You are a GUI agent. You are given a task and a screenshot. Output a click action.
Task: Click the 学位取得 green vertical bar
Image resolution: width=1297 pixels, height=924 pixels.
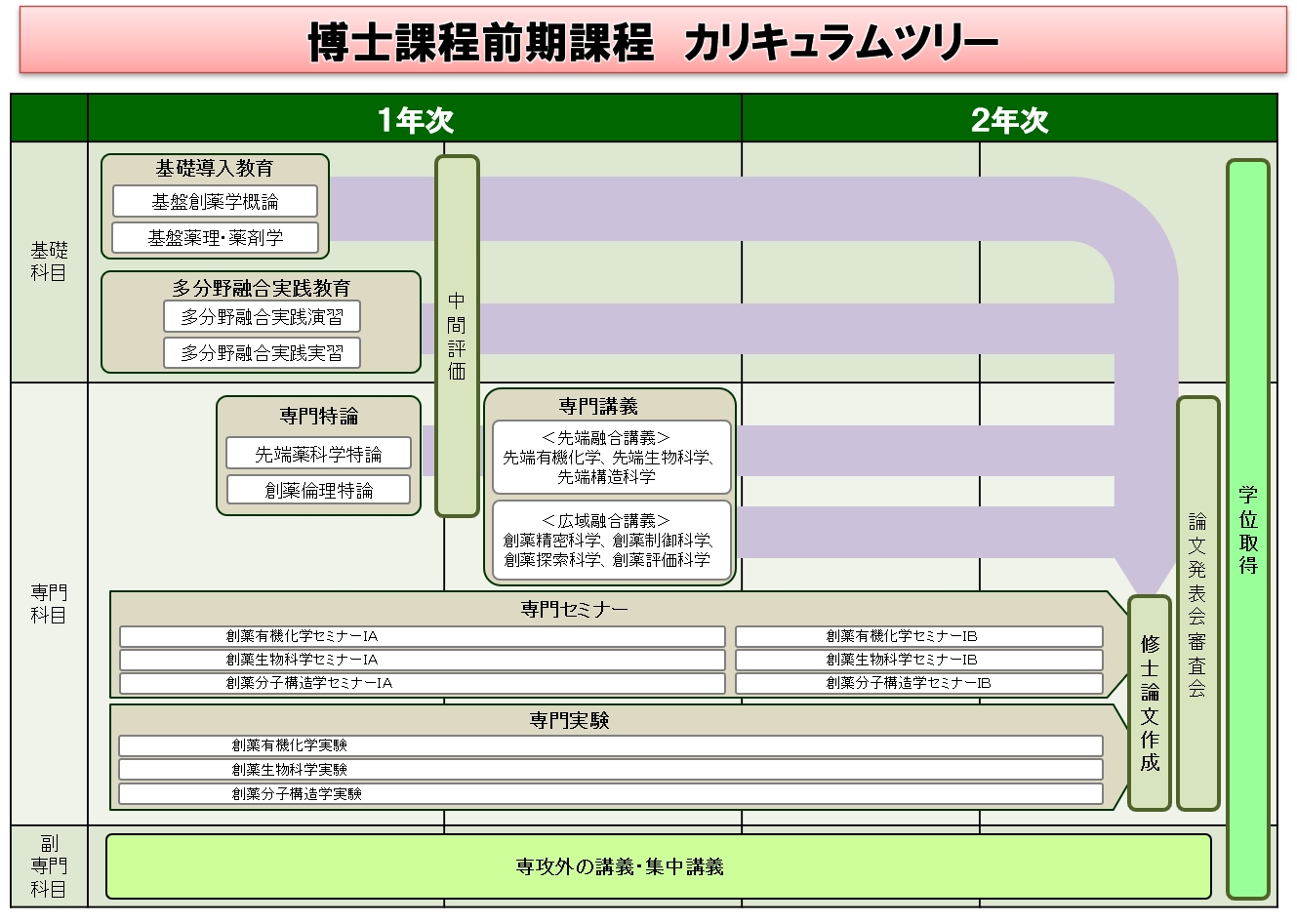coord(1248,529)
